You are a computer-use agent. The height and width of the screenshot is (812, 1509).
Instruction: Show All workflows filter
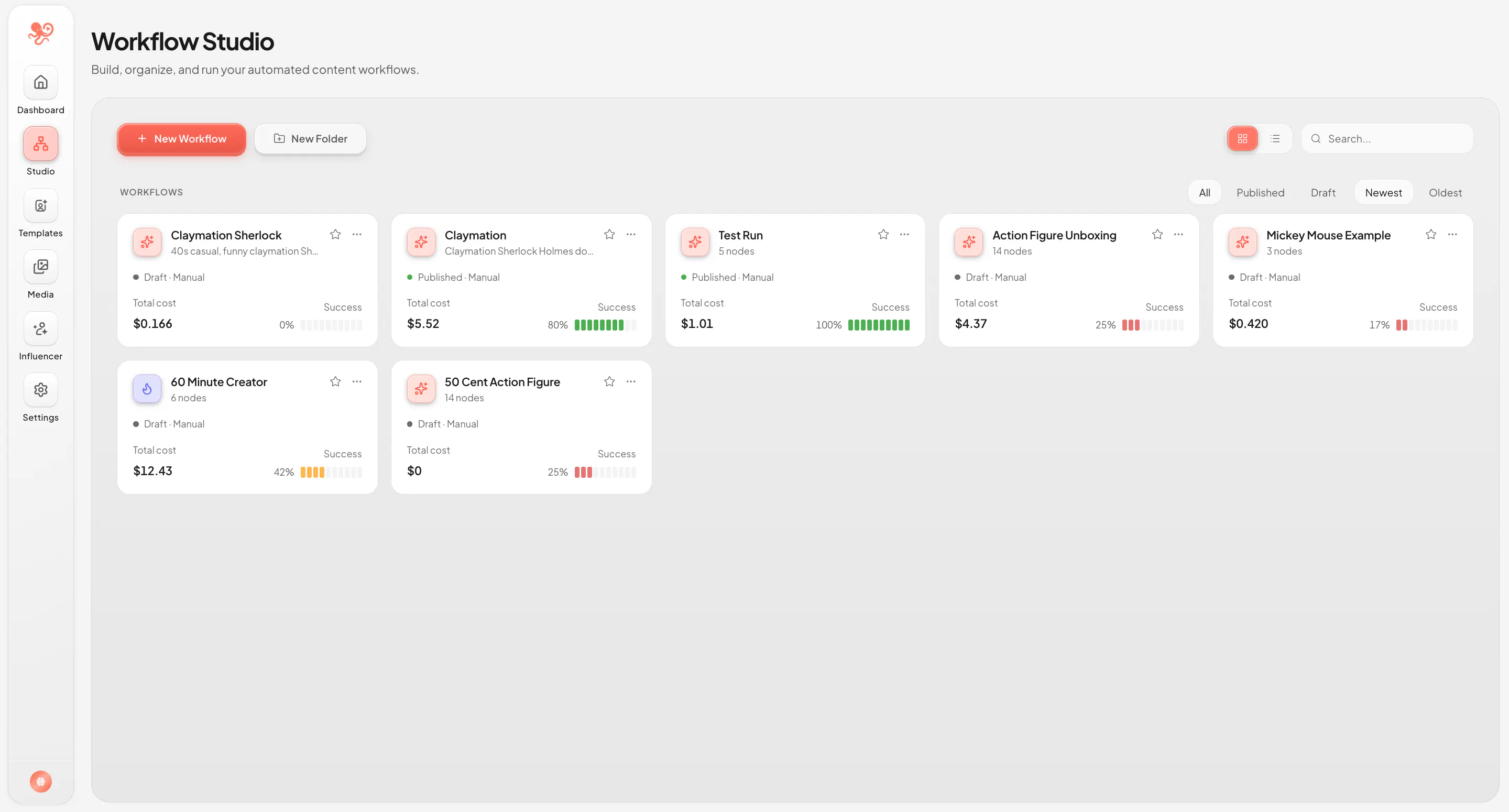1205,193
